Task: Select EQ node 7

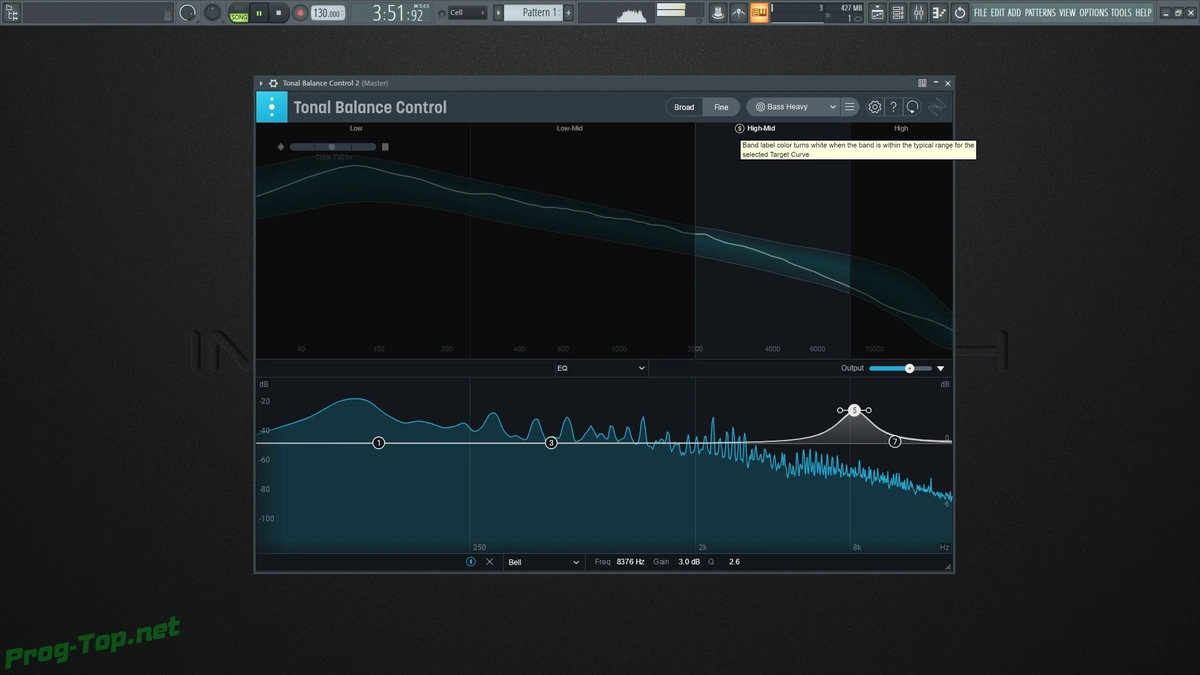Action: pos(895,441)
